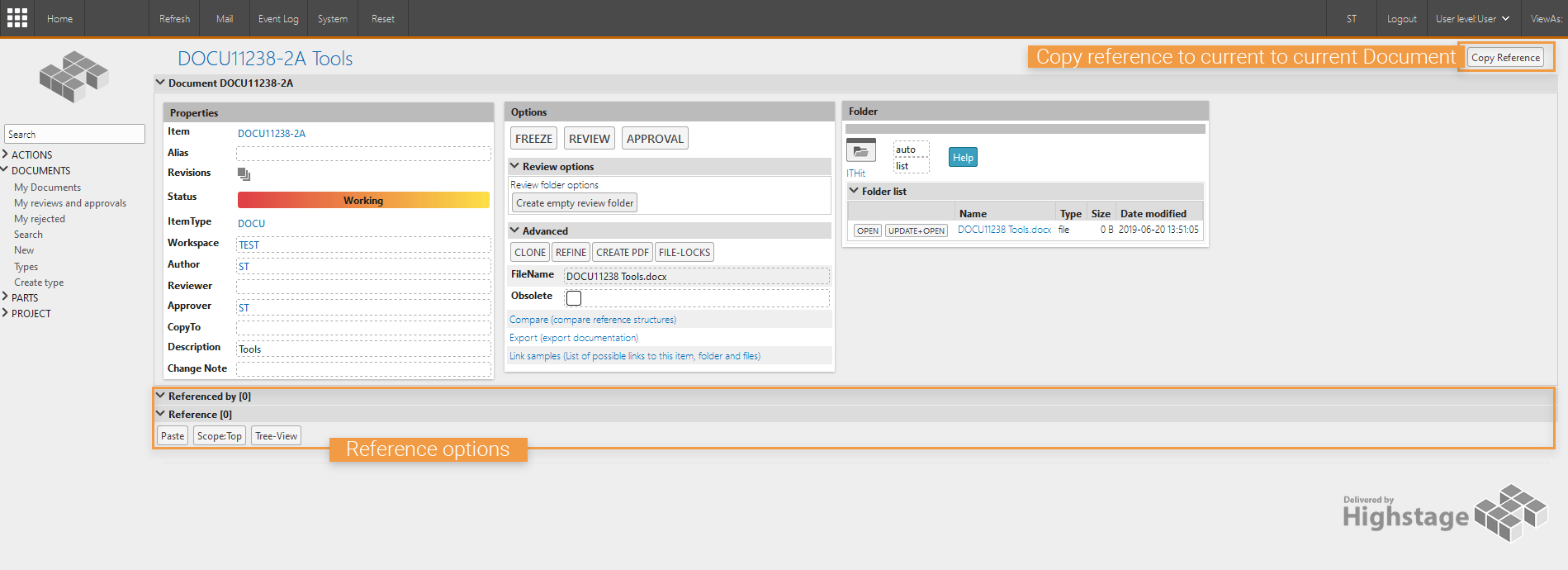Collapse the Document DOCU11238-2A section
Viewport: 1568px width, 570px height.
point(160,83)
